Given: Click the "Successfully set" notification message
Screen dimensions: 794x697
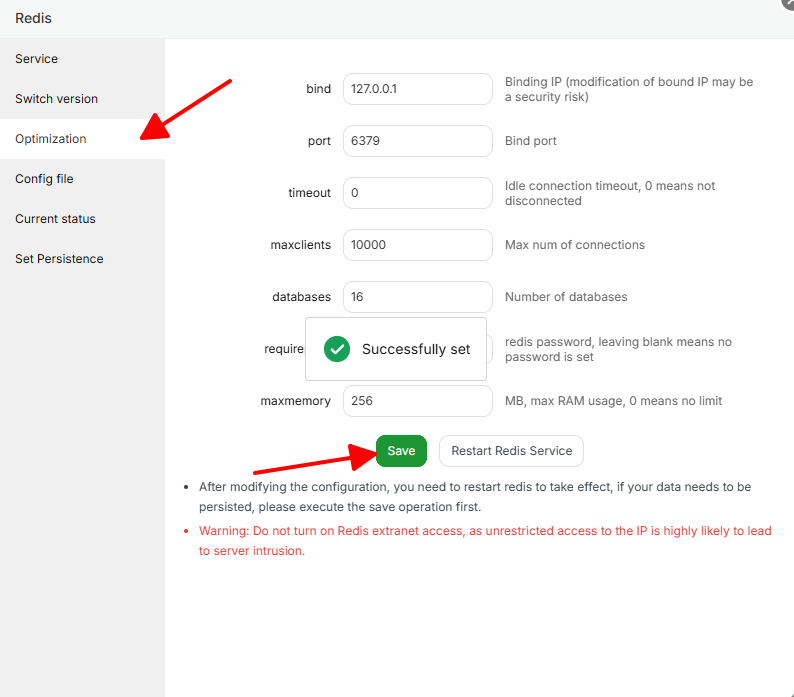Looking at the screenshot, I should 415,349.
